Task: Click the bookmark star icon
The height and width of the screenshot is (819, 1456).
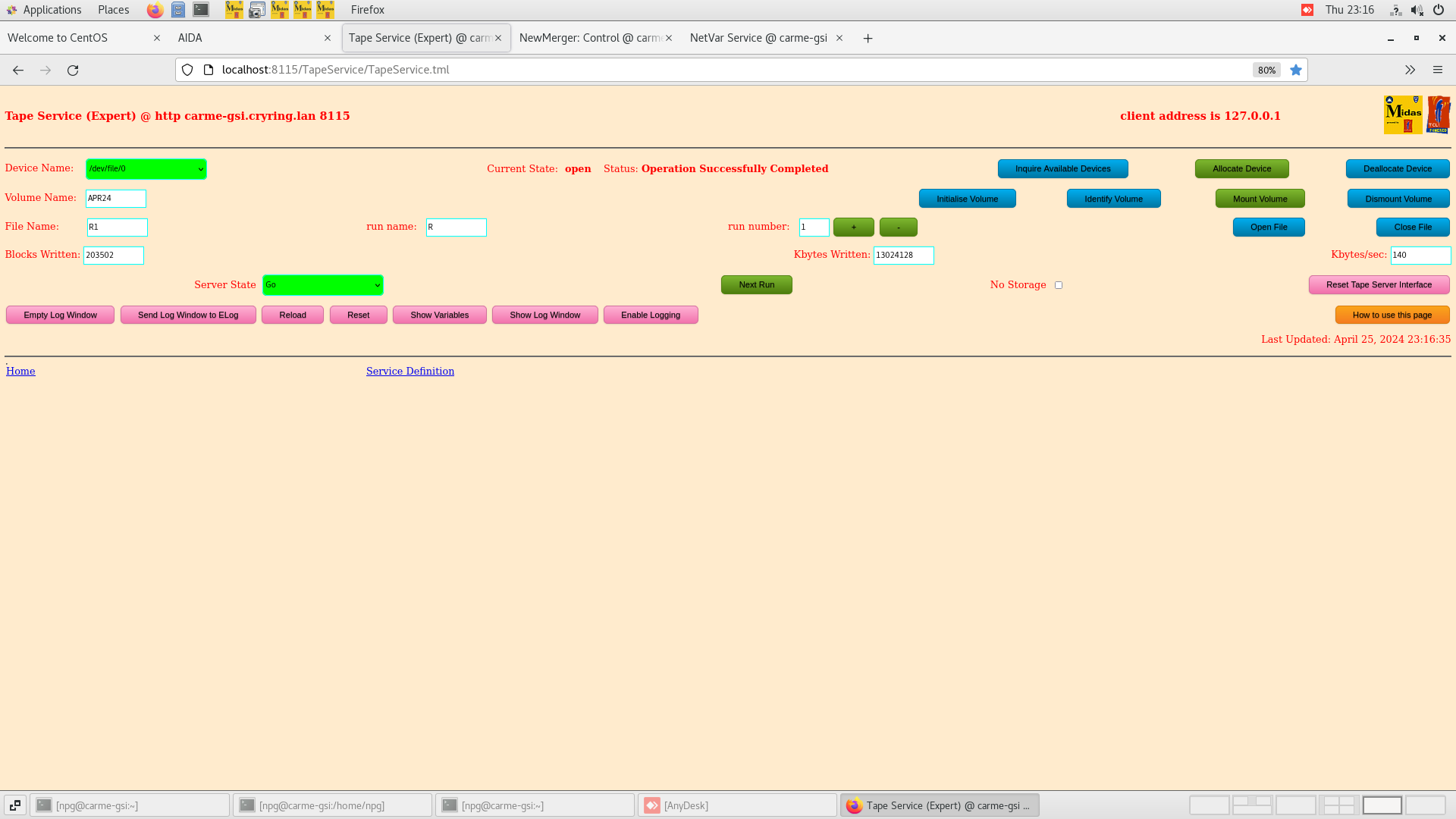Action: point(1296,70)
